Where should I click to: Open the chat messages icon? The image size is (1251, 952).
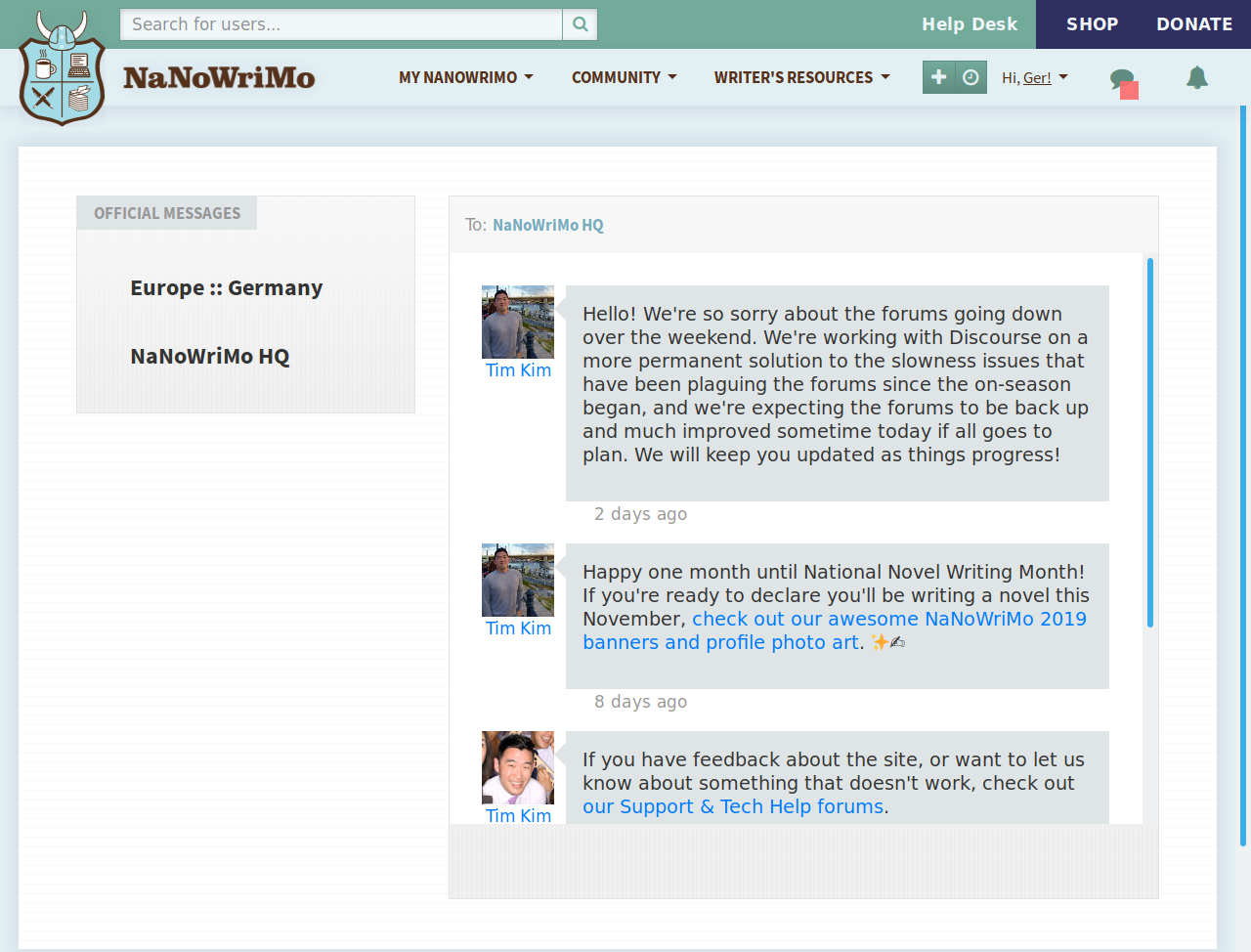[x=1123, y=80]
